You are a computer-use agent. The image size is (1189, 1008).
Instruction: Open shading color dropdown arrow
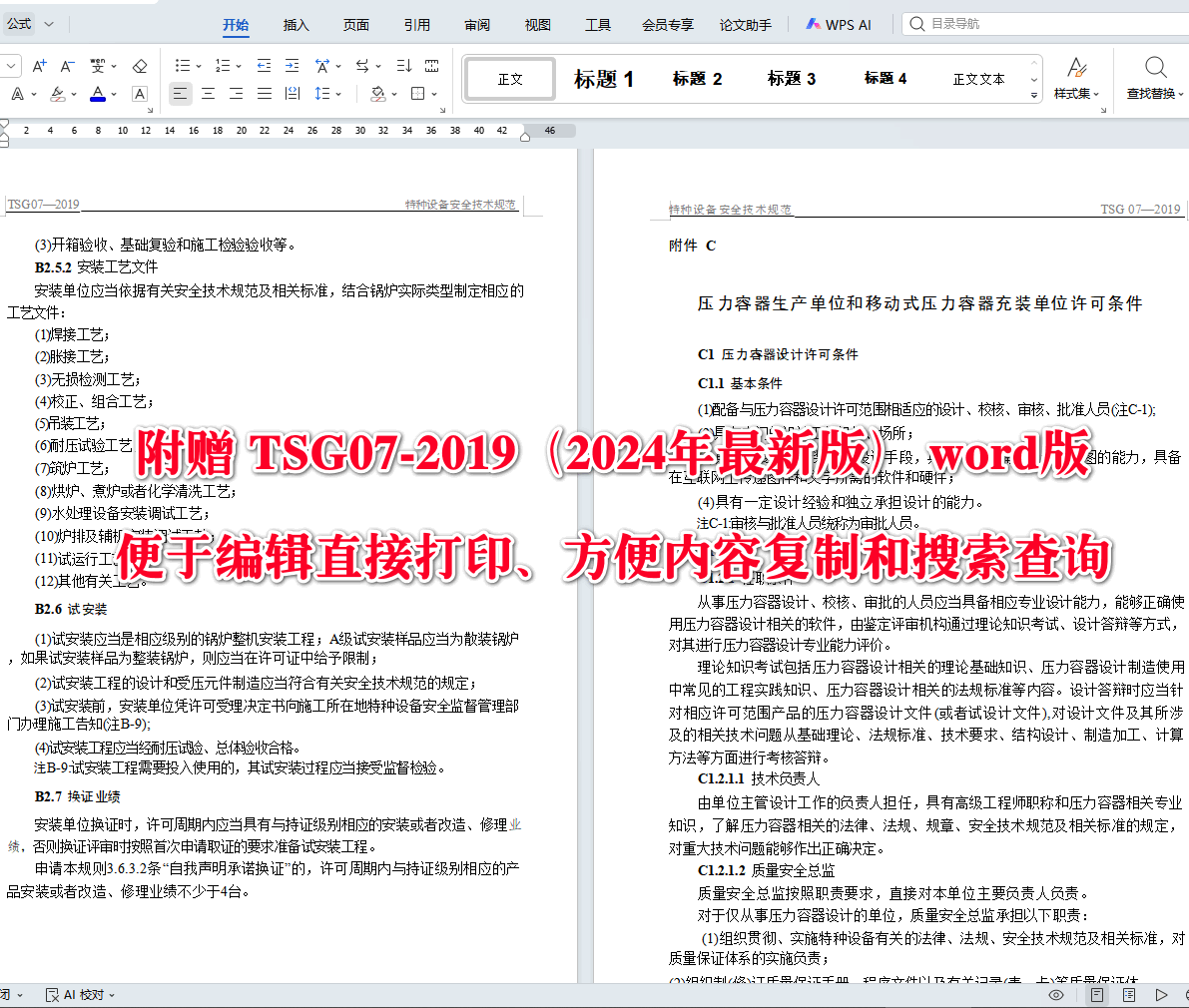coord(394,95)
